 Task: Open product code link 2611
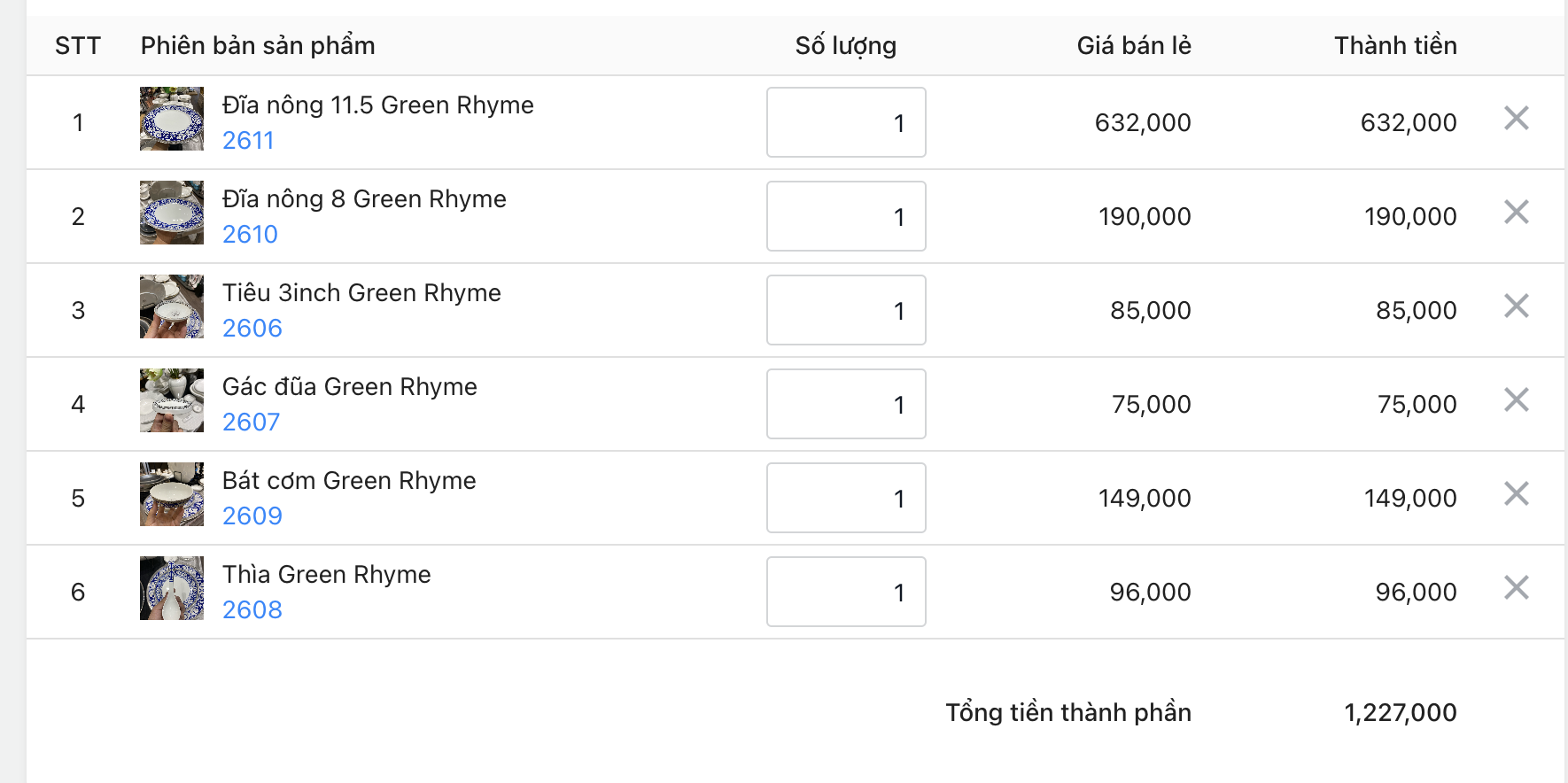[x=248, y=141]
